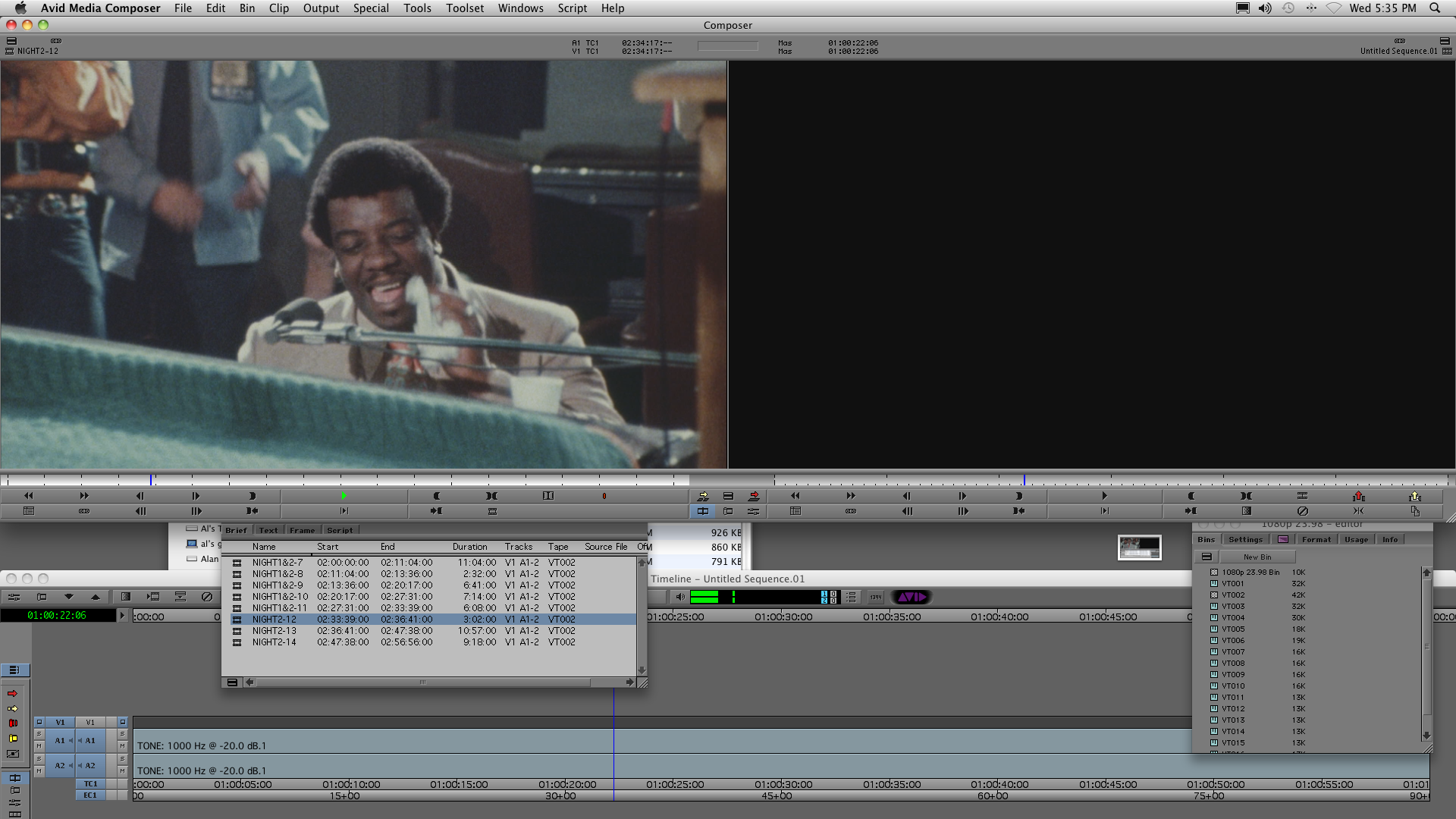Viewport: 1456px width, 819px height.
Task: Click the yellow Splice-in arrow in center toolbar
Action: tap(703, 496)
